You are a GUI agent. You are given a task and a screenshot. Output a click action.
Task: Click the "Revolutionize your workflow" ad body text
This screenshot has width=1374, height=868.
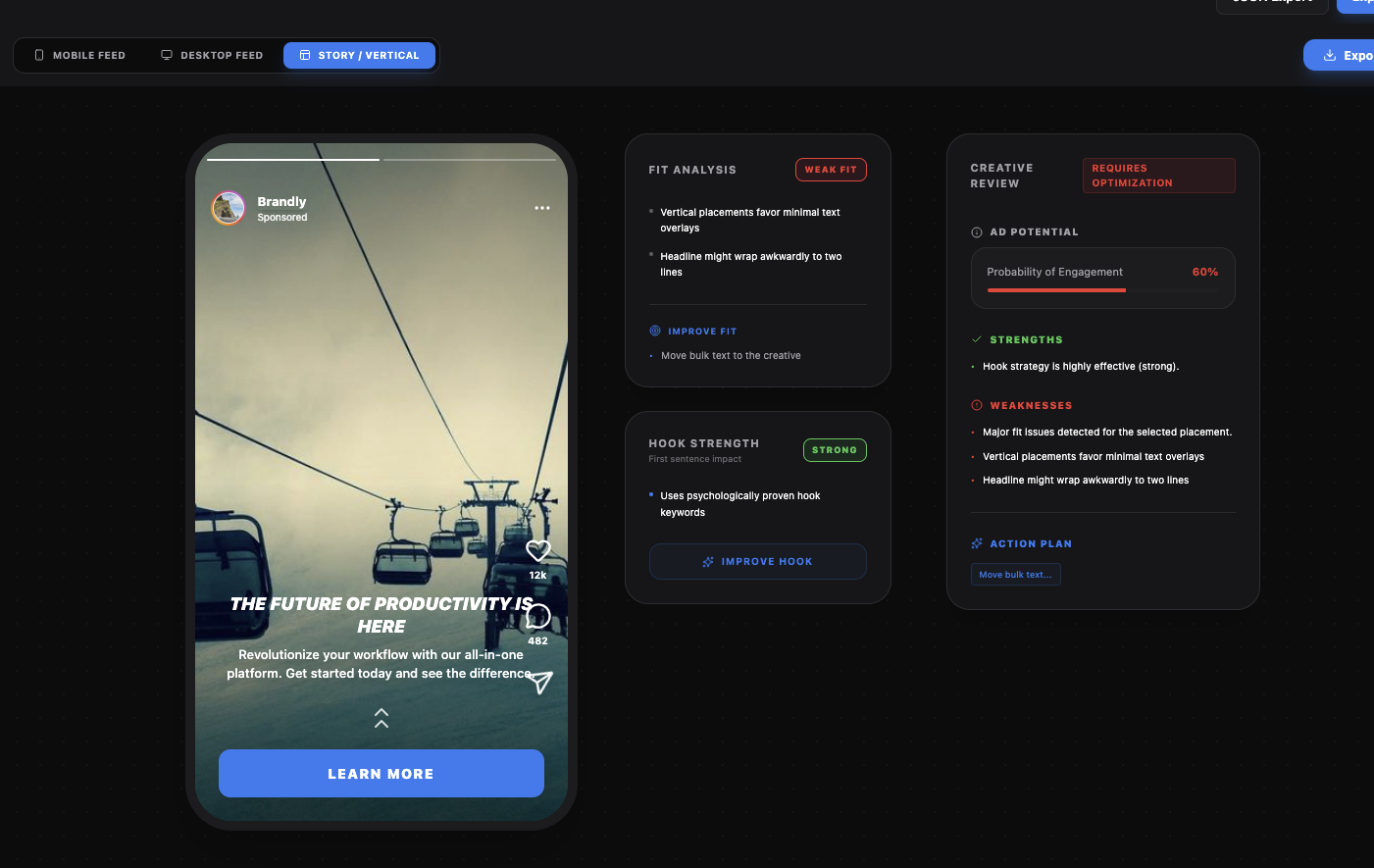point(381,664)
